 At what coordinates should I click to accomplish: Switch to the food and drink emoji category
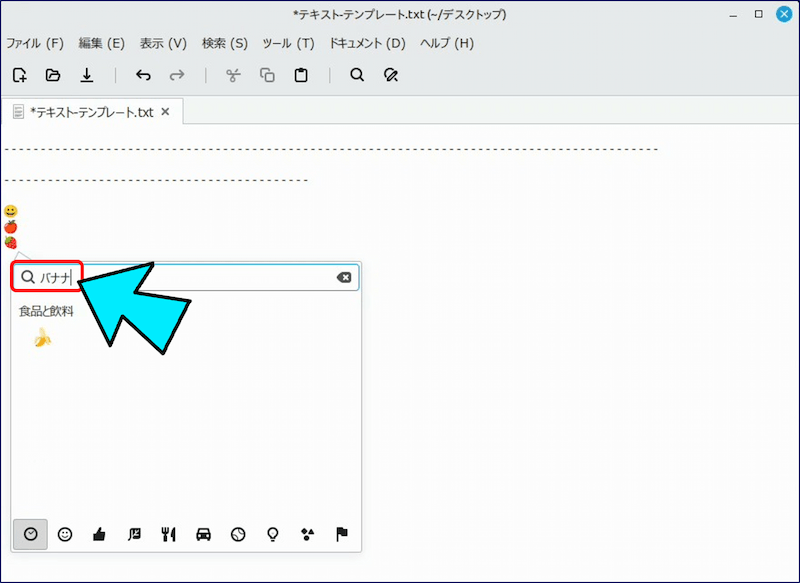168,534
